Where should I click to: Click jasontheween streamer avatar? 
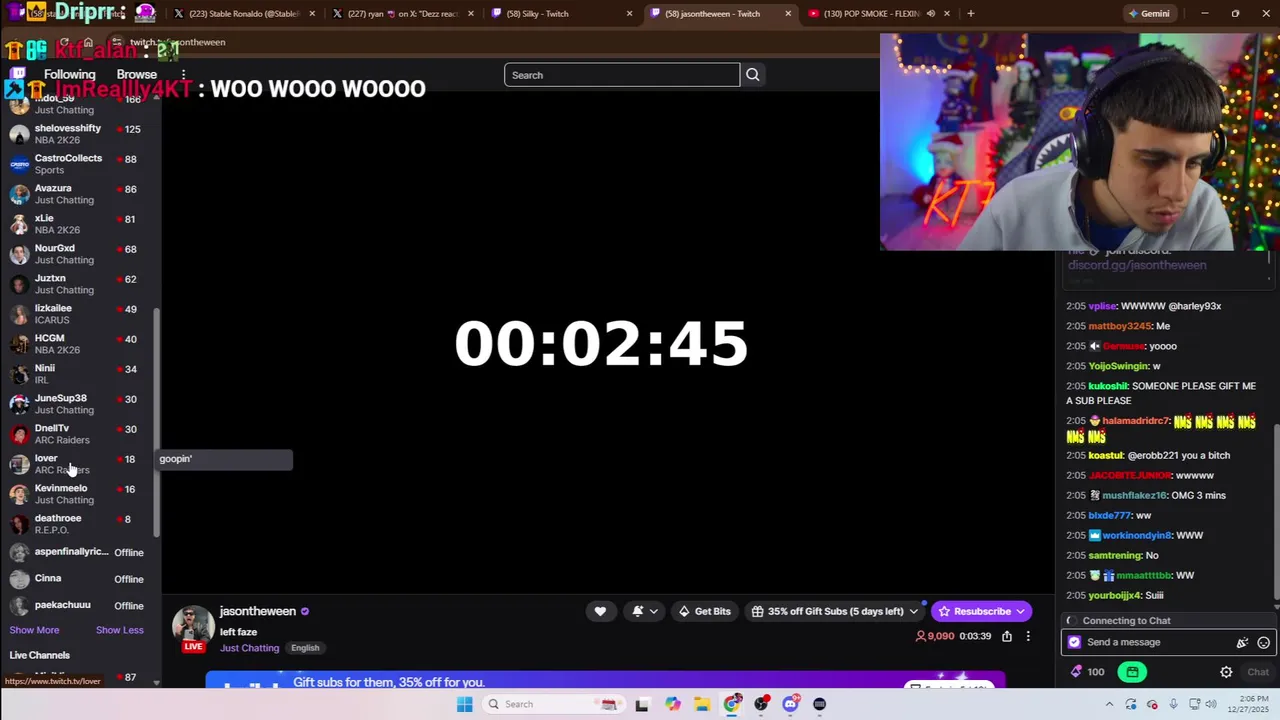(193, 626)
